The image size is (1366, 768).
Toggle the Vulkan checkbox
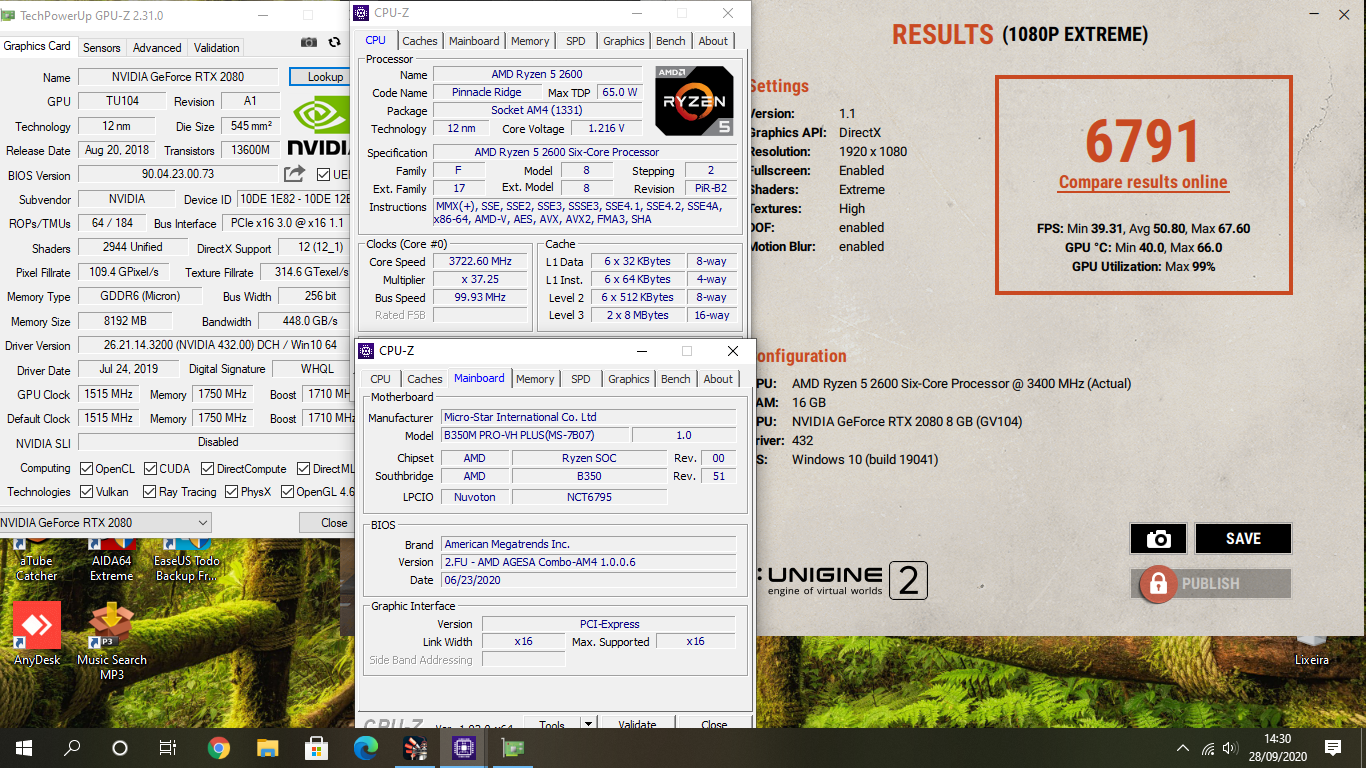click(87, 491)
